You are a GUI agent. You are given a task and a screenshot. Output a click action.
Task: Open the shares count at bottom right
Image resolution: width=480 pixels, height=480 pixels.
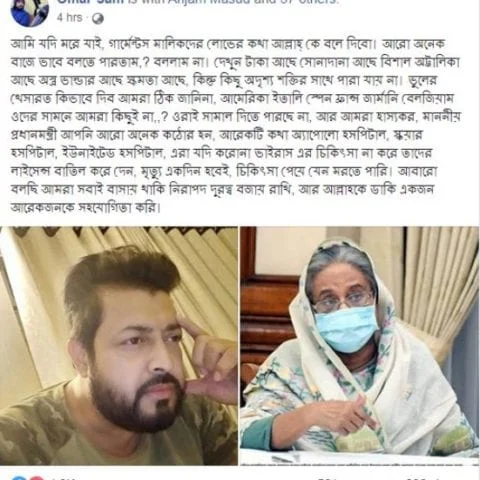click(x=423, y=479)
